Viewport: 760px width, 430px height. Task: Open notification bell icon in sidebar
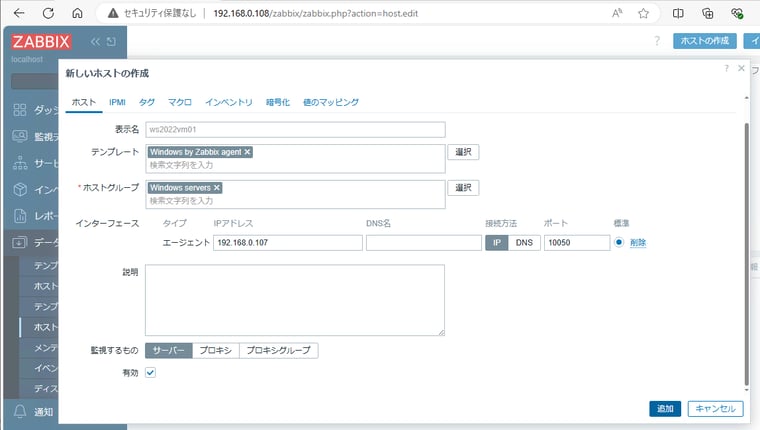pyautogui.click(x=20, y=412)
